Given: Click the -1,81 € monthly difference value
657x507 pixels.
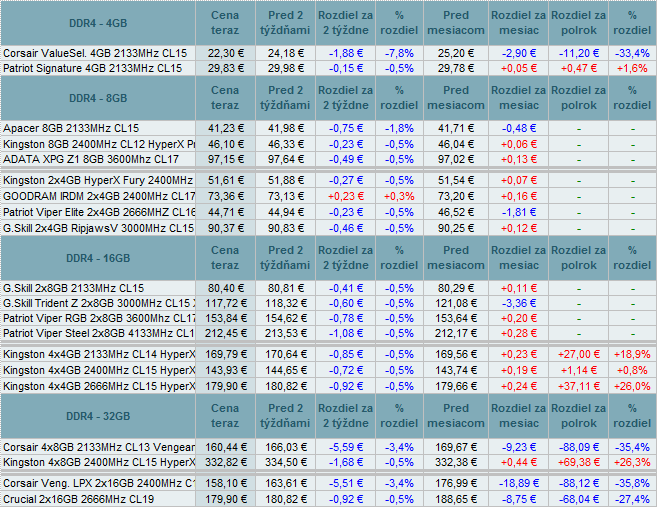Looking at the screenshot, I should 519,212.
